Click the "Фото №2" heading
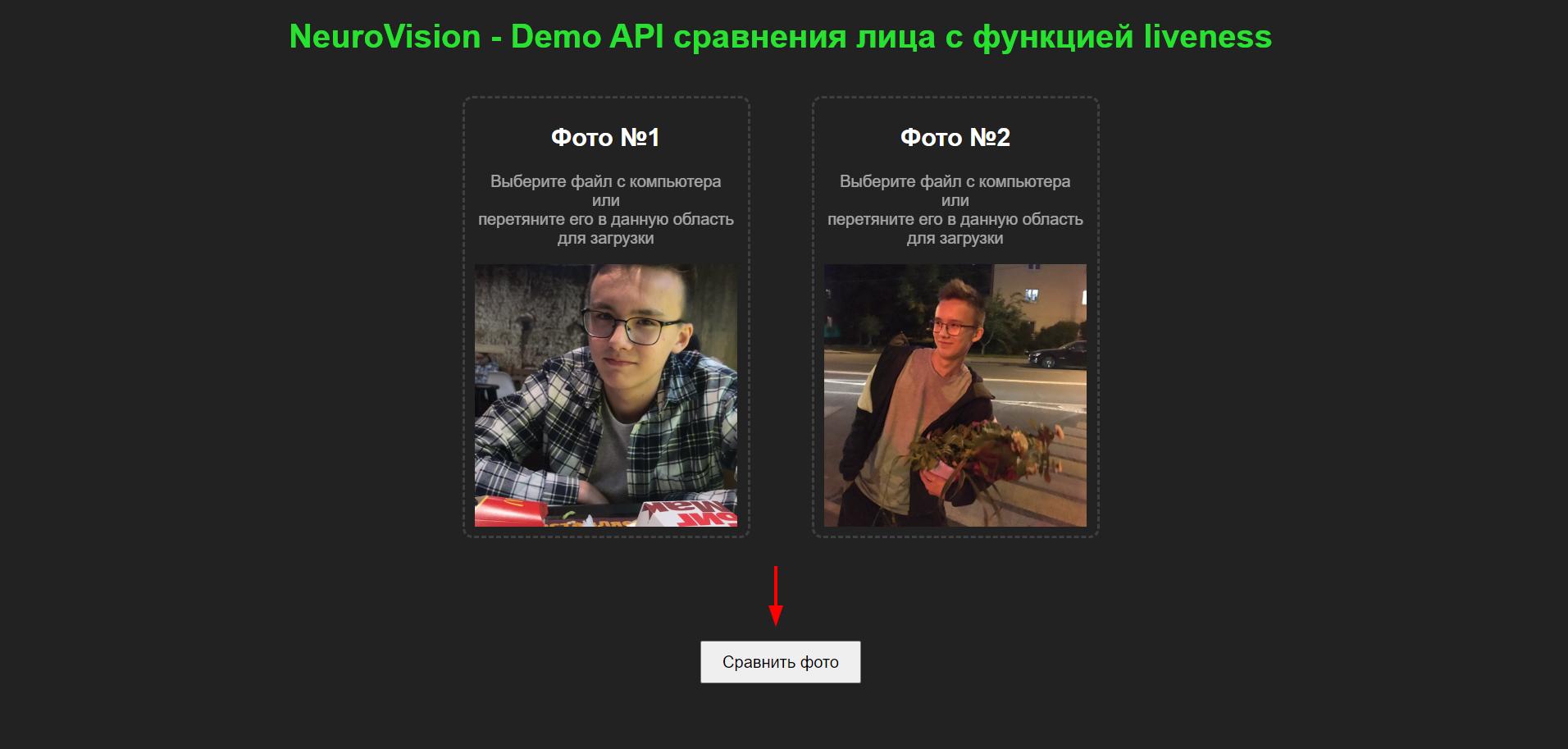 [955, 137]
